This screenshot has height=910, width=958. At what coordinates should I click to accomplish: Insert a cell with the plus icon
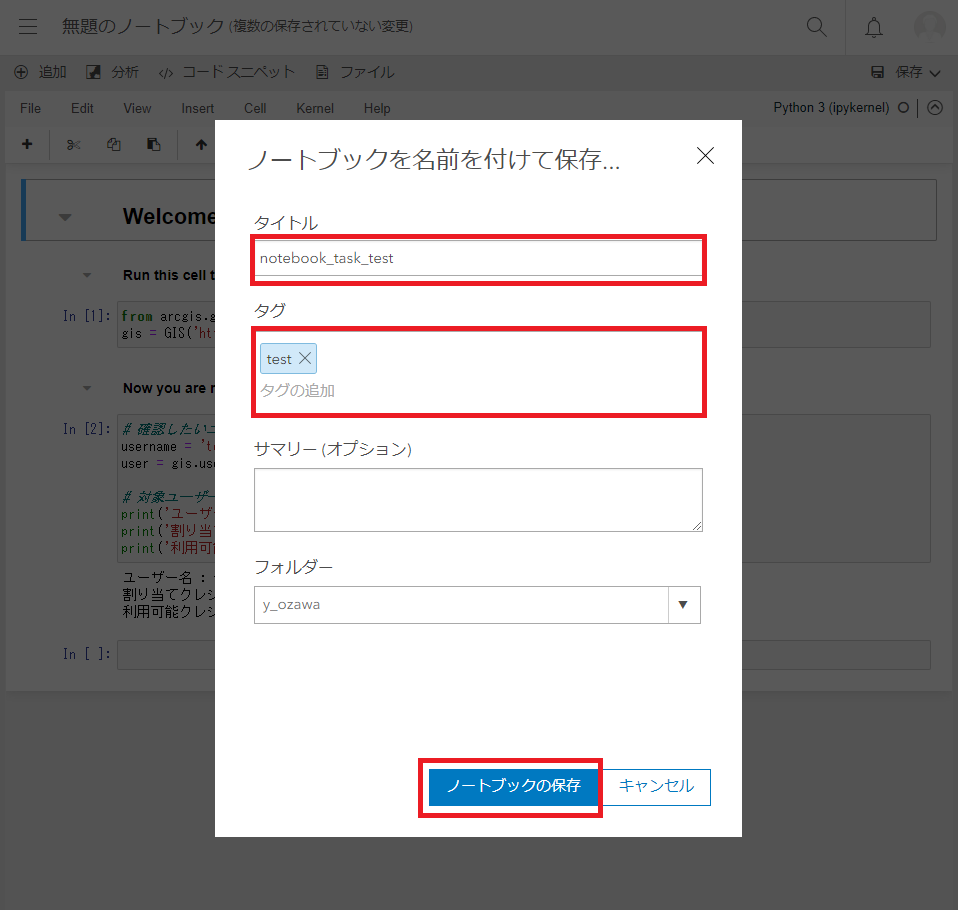pos(27,144)
